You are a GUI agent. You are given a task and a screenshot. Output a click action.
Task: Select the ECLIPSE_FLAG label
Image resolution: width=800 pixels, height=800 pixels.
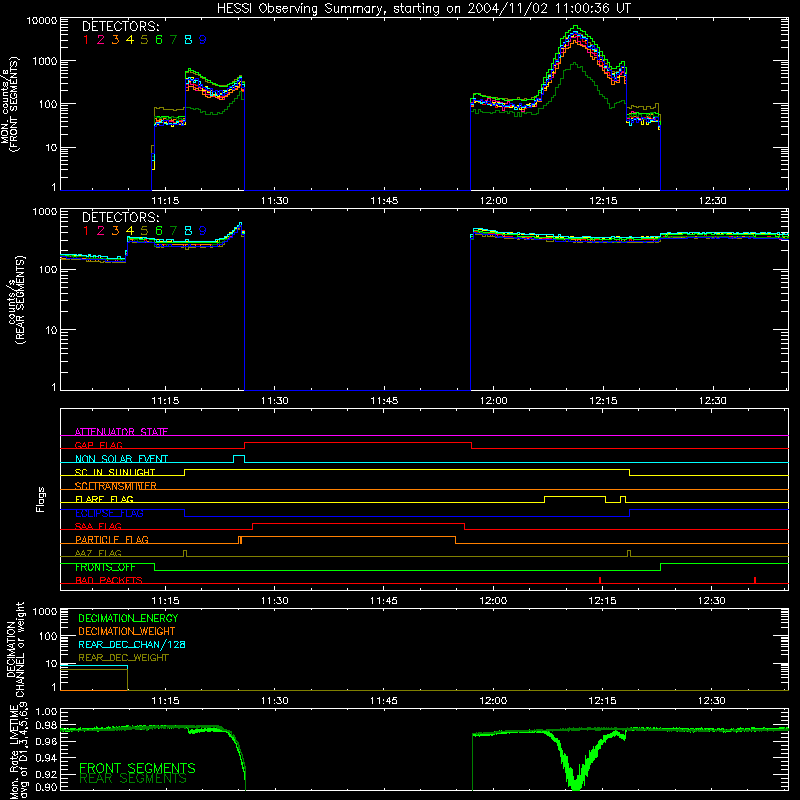click(x=109, y=513)
